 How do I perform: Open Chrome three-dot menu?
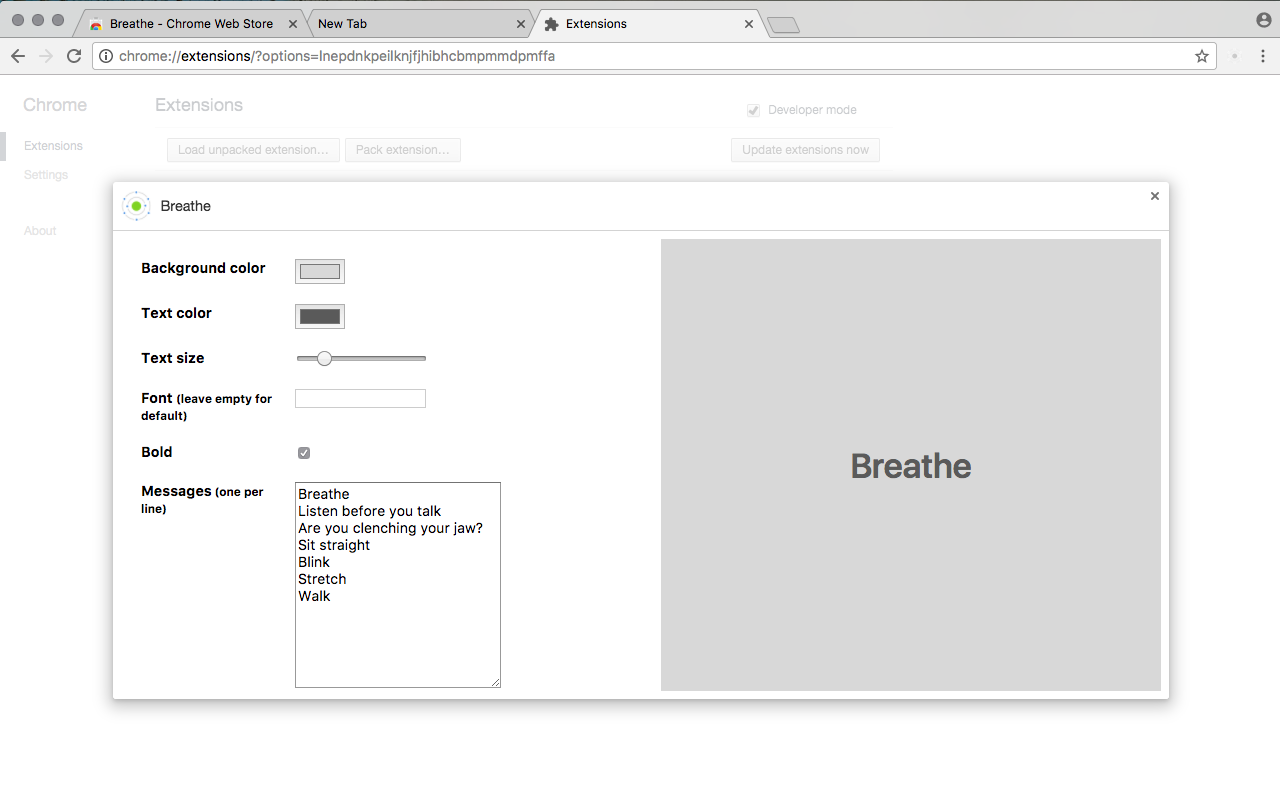[x=1262, y=56]
